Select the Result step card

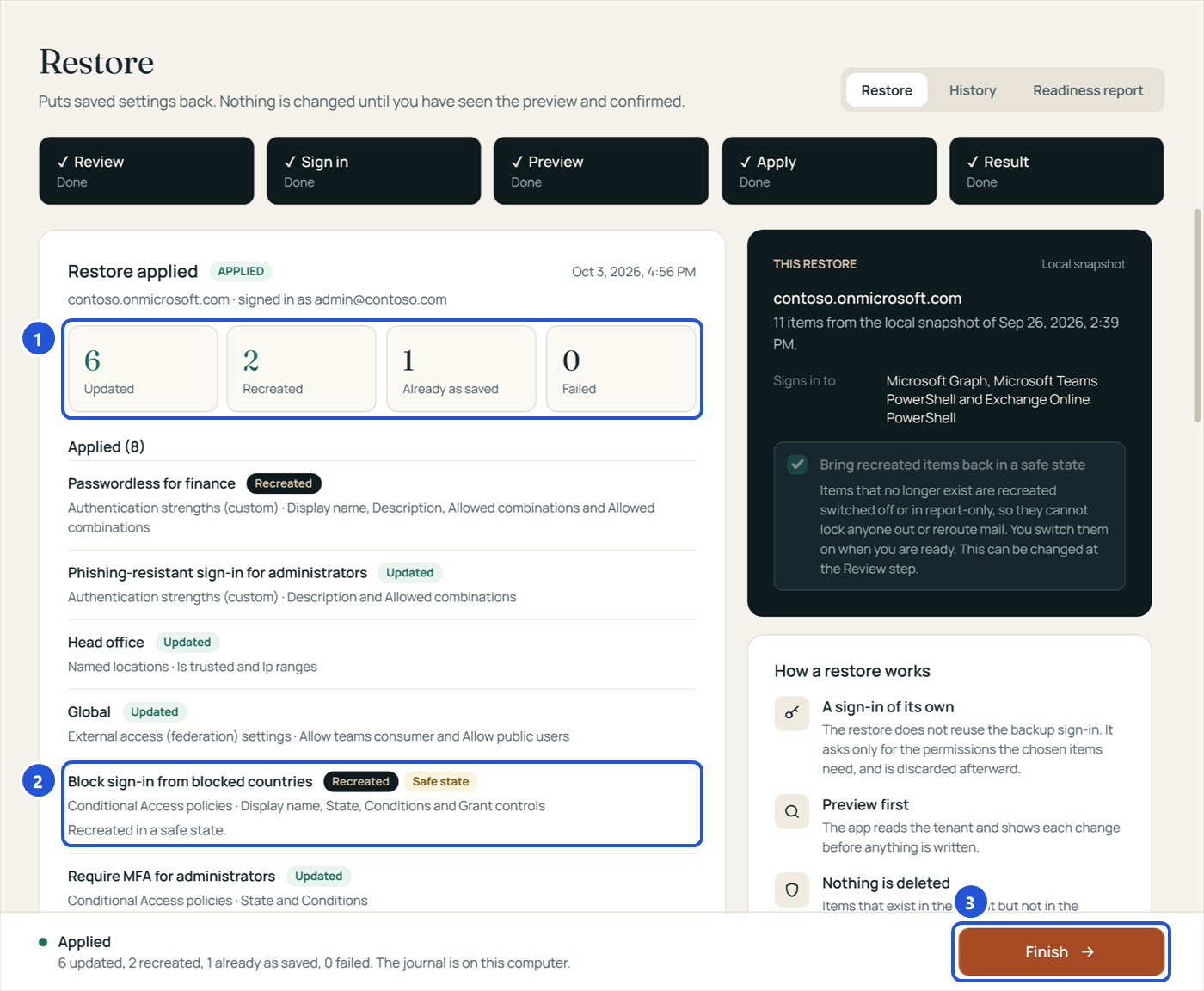coord(1056,170)
